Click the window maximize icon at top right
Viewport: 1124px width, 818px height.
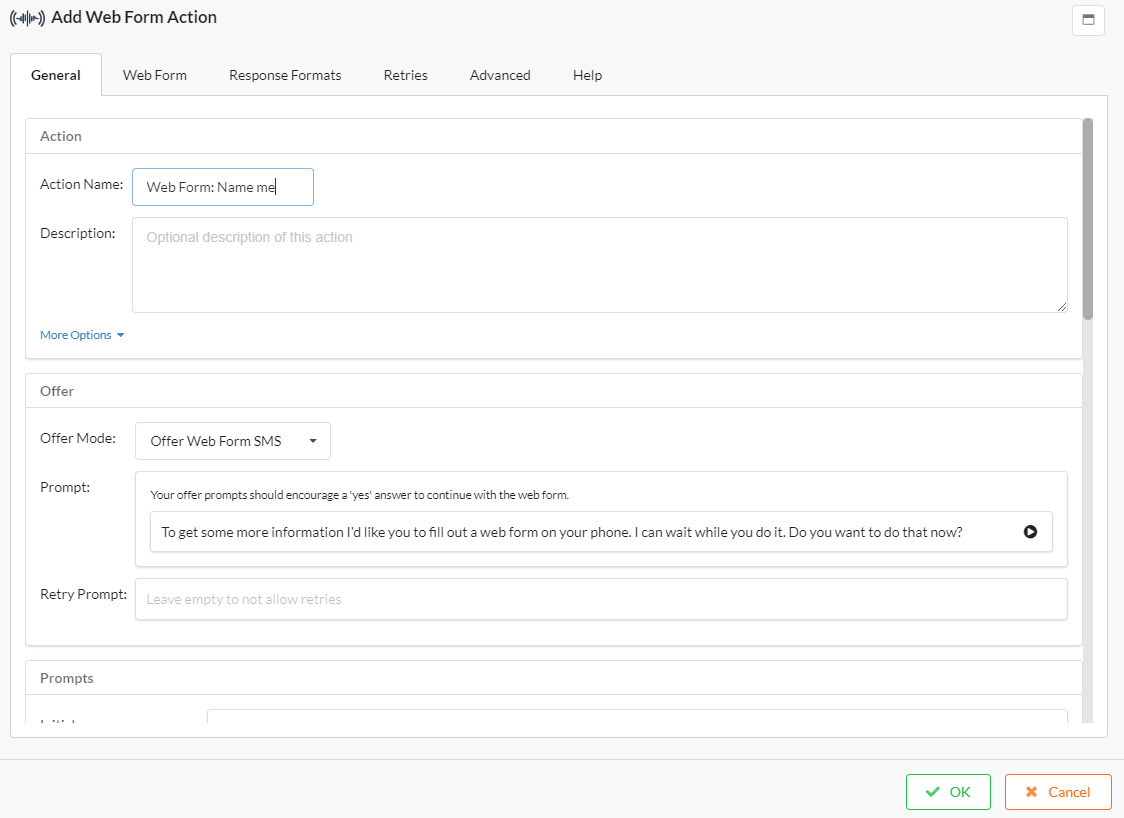pyautogui.click(x=1088, y=20)
